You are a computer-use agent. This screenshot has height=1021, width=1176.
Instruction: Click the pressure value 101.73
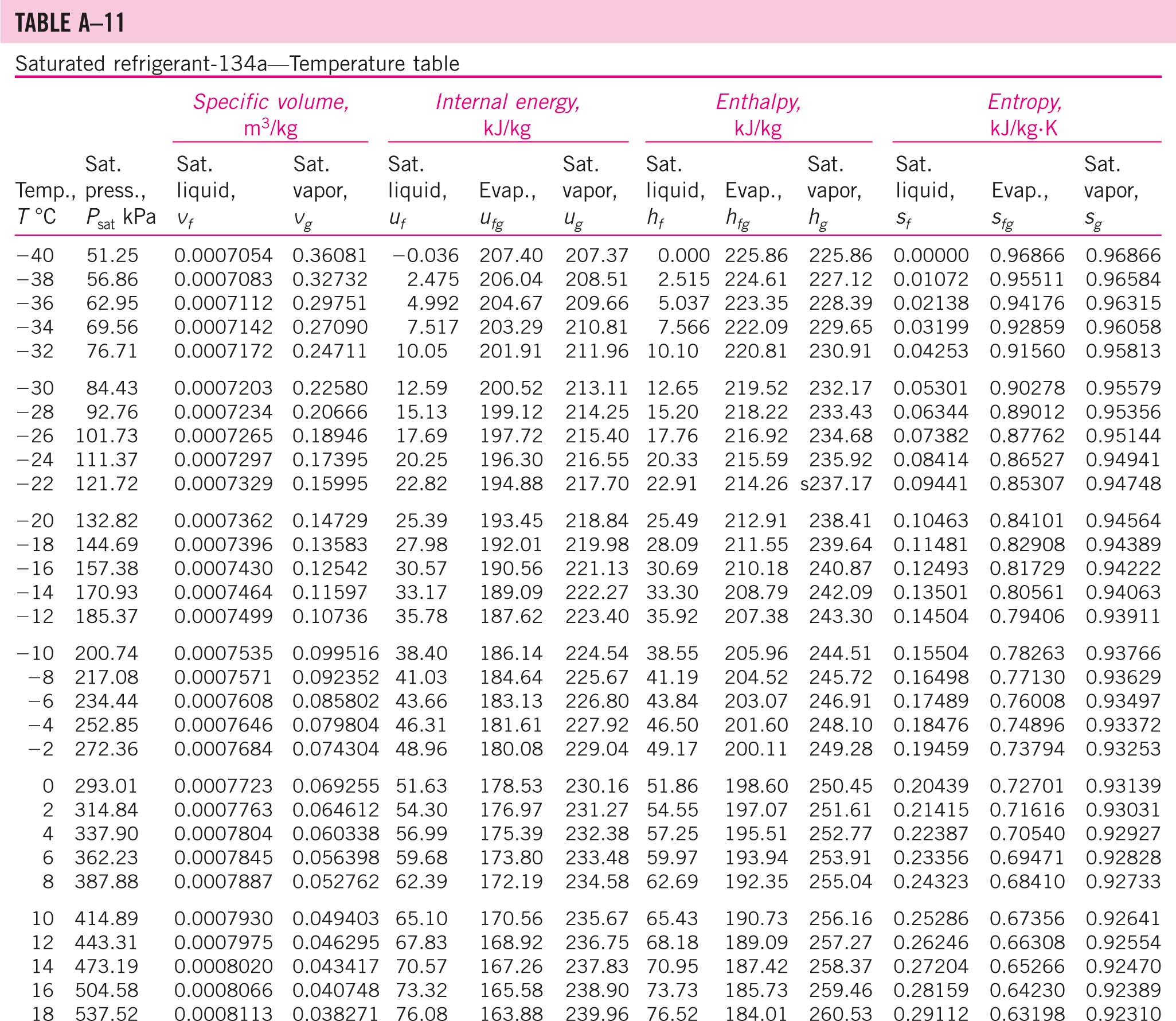click(x=107, y=436)
